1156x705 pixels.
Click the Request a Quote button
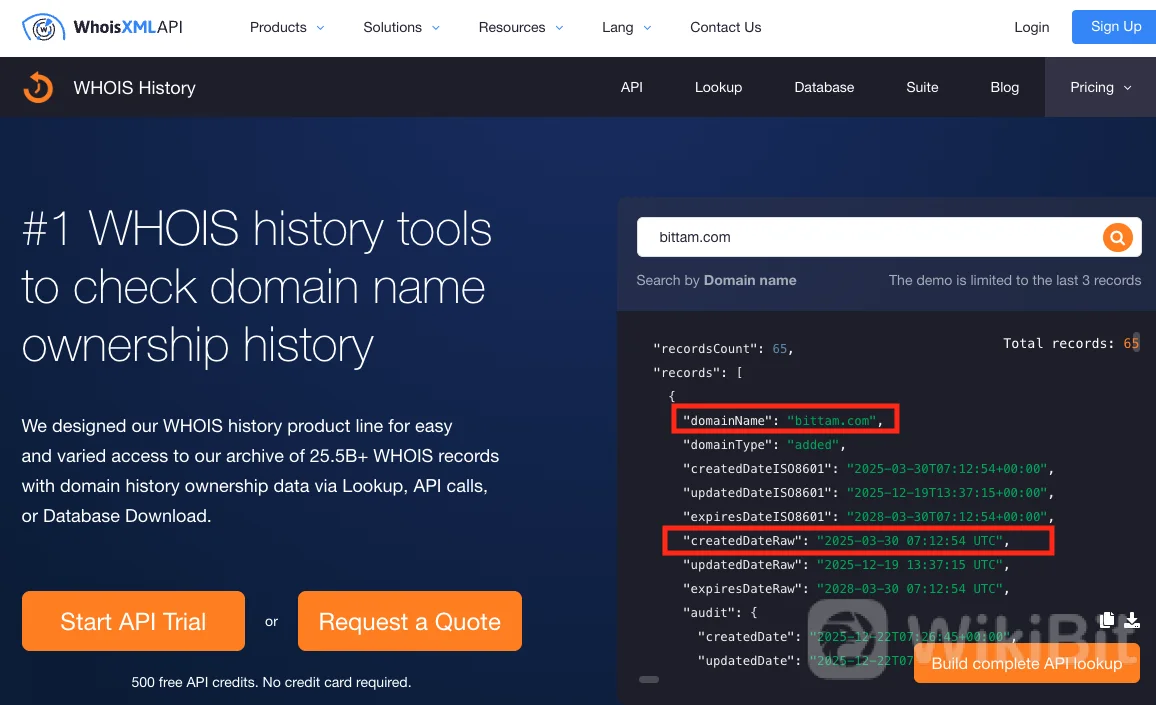click(409, 621)
